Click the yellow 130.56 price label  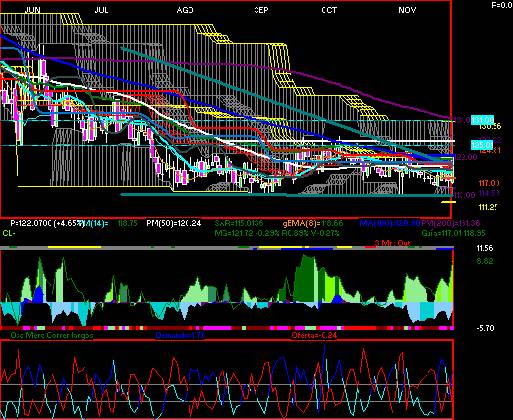point(490,126)
